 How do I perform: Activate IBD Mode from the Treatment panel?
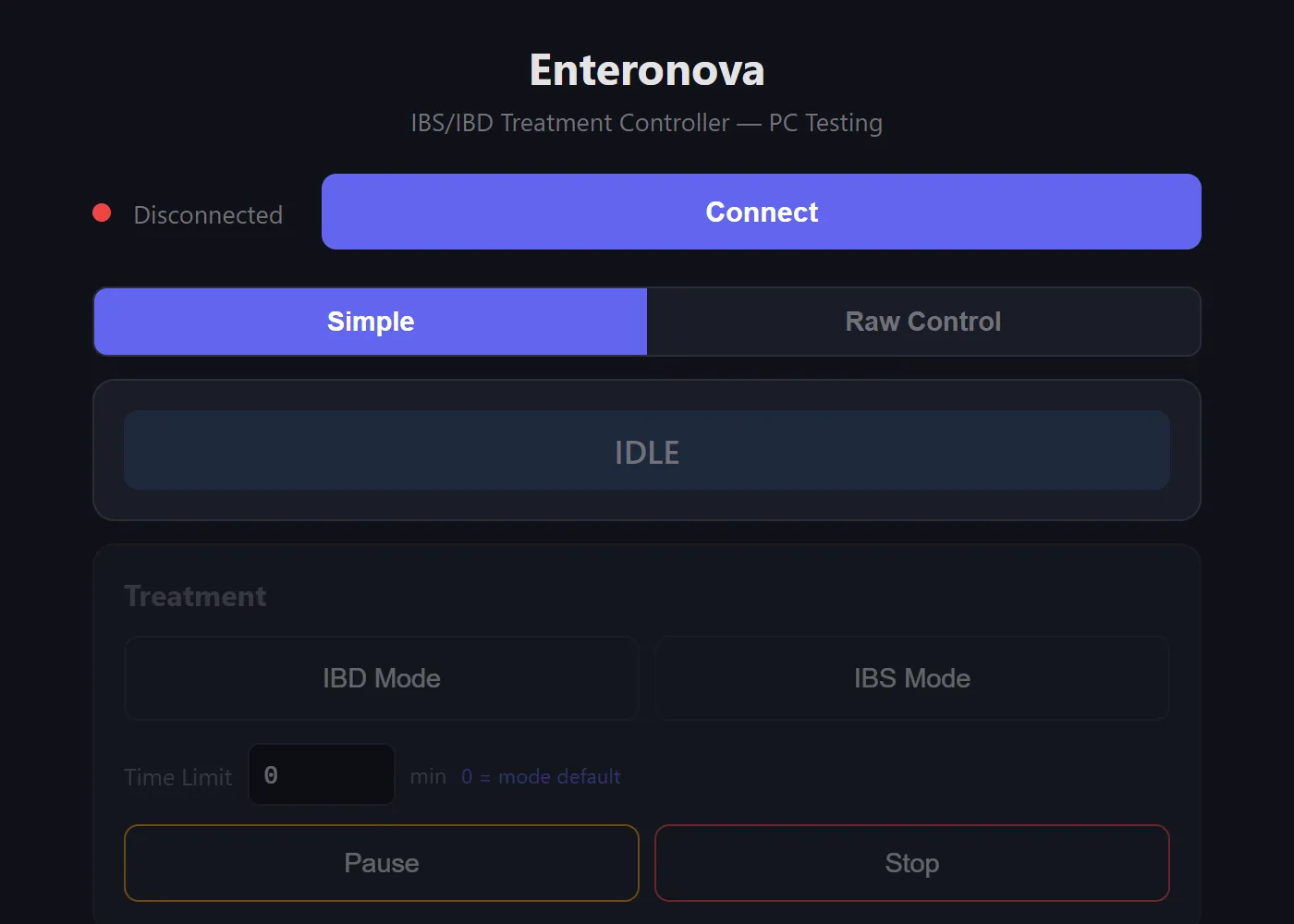click(382, 678)
